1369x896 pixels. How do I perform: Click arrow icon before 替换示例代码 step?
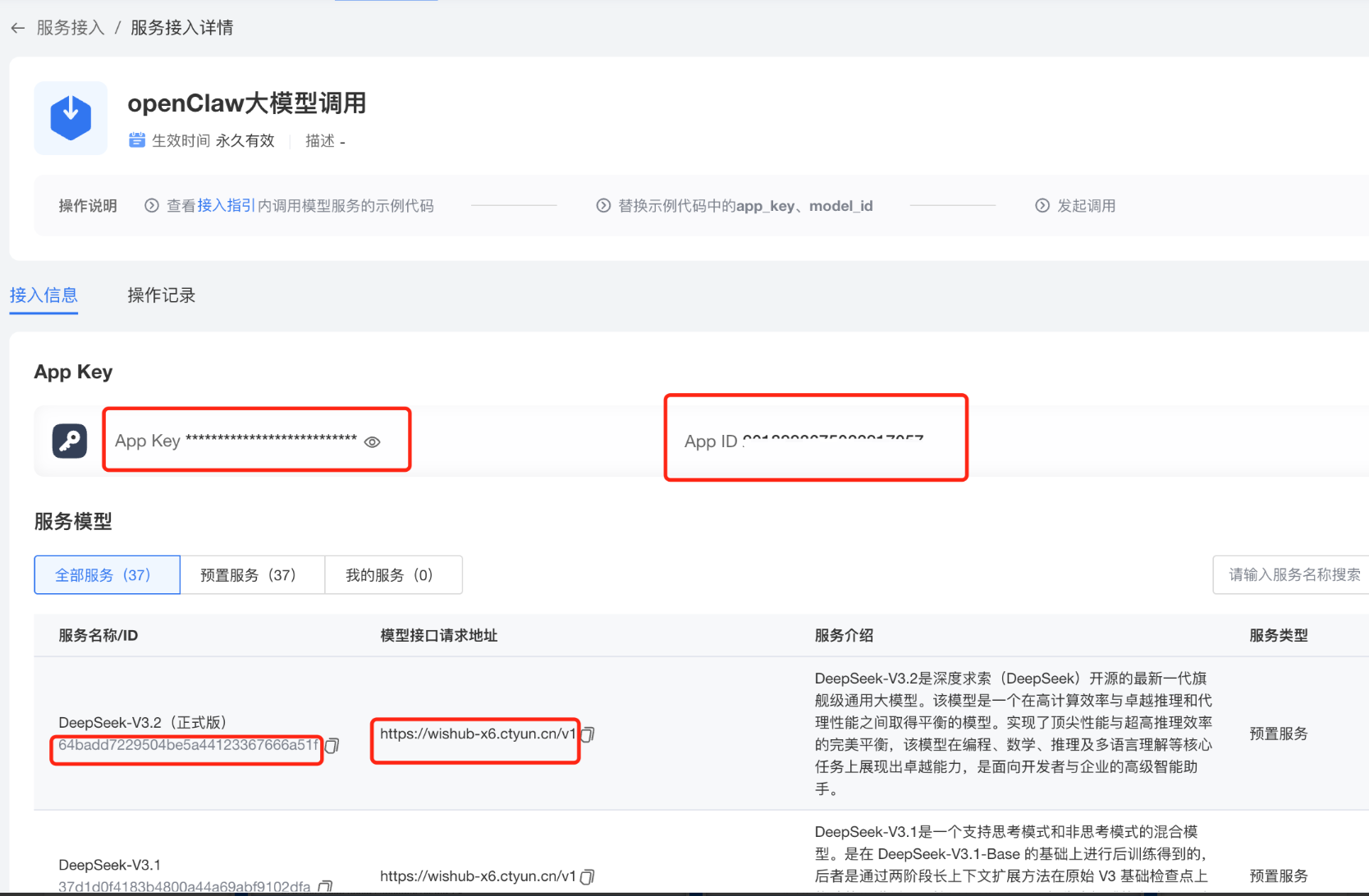(x=603, y=206)
